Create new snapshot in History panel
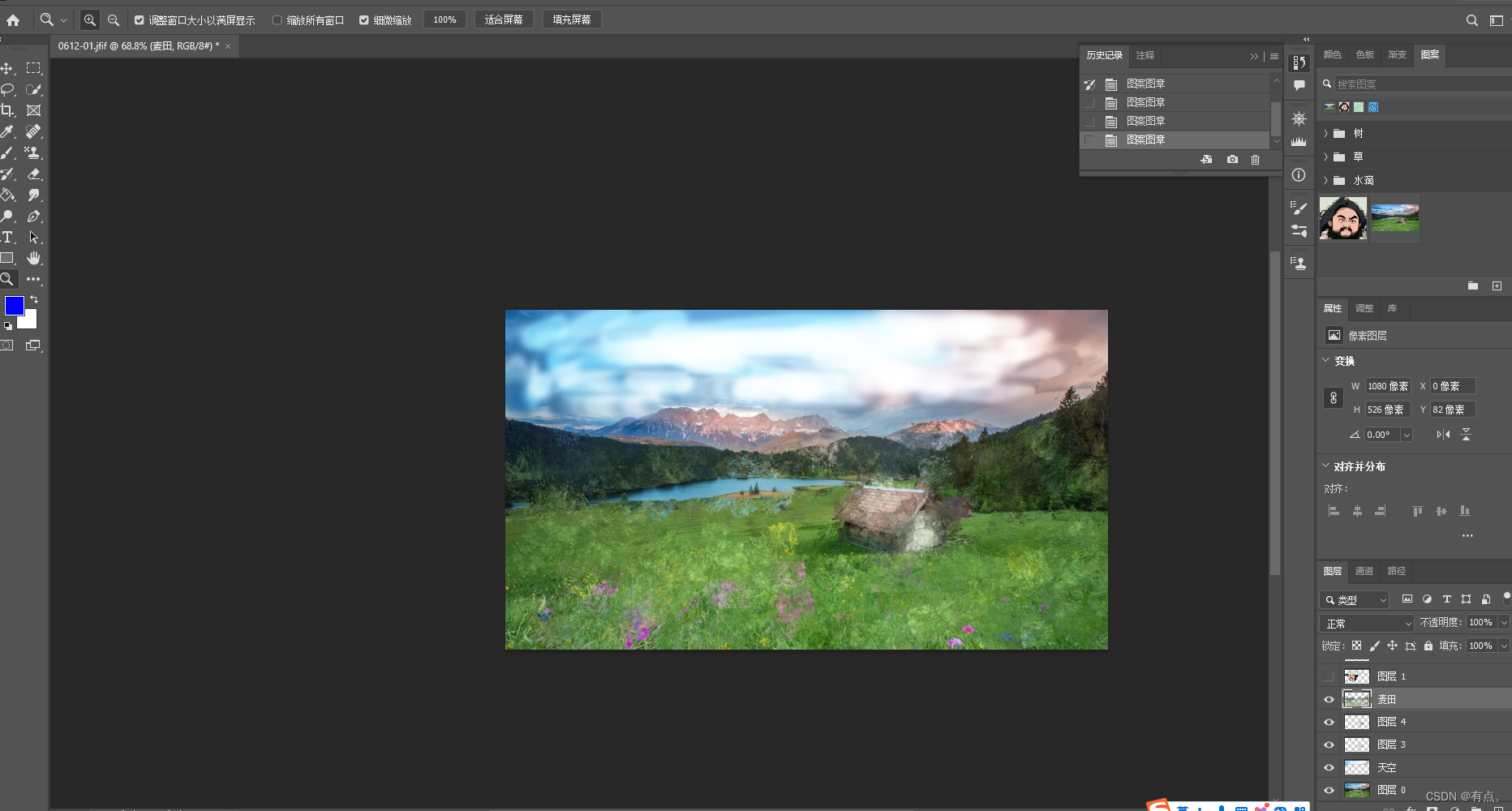 pos(1232,160)
